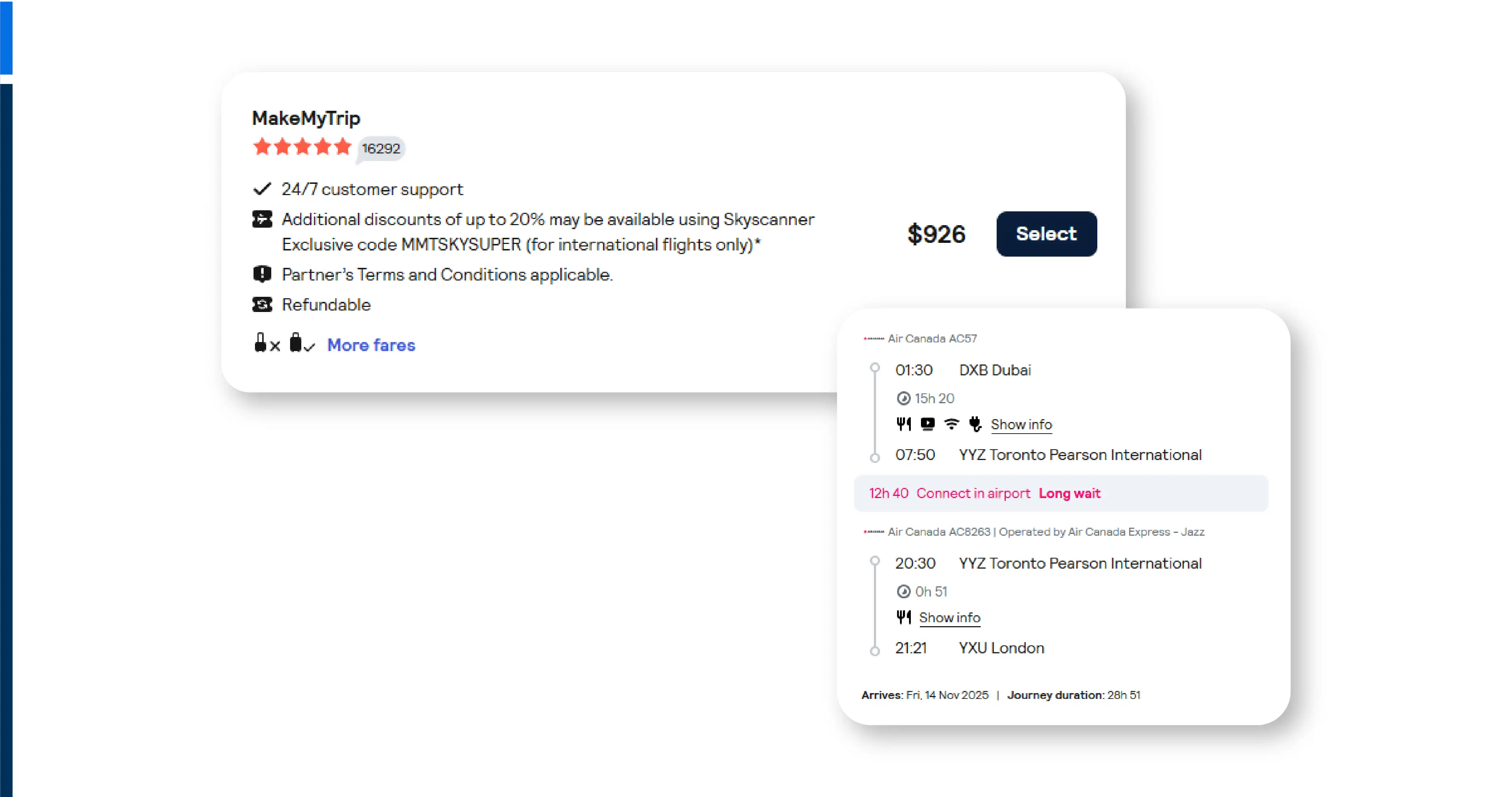Click the cabin bag not included icon
Viewport: 1512px width, 797px height.
266,343
